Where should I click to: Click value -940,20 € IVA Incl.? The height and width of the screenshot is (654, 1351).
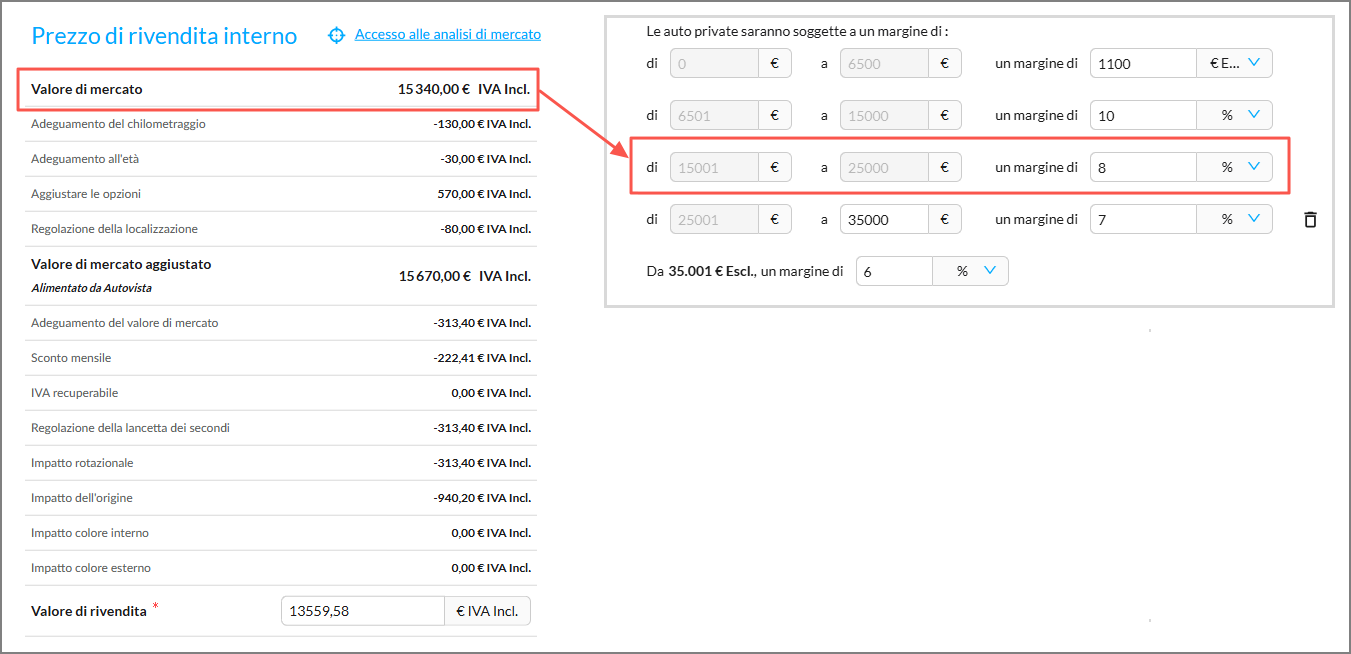tap(482, 498)
